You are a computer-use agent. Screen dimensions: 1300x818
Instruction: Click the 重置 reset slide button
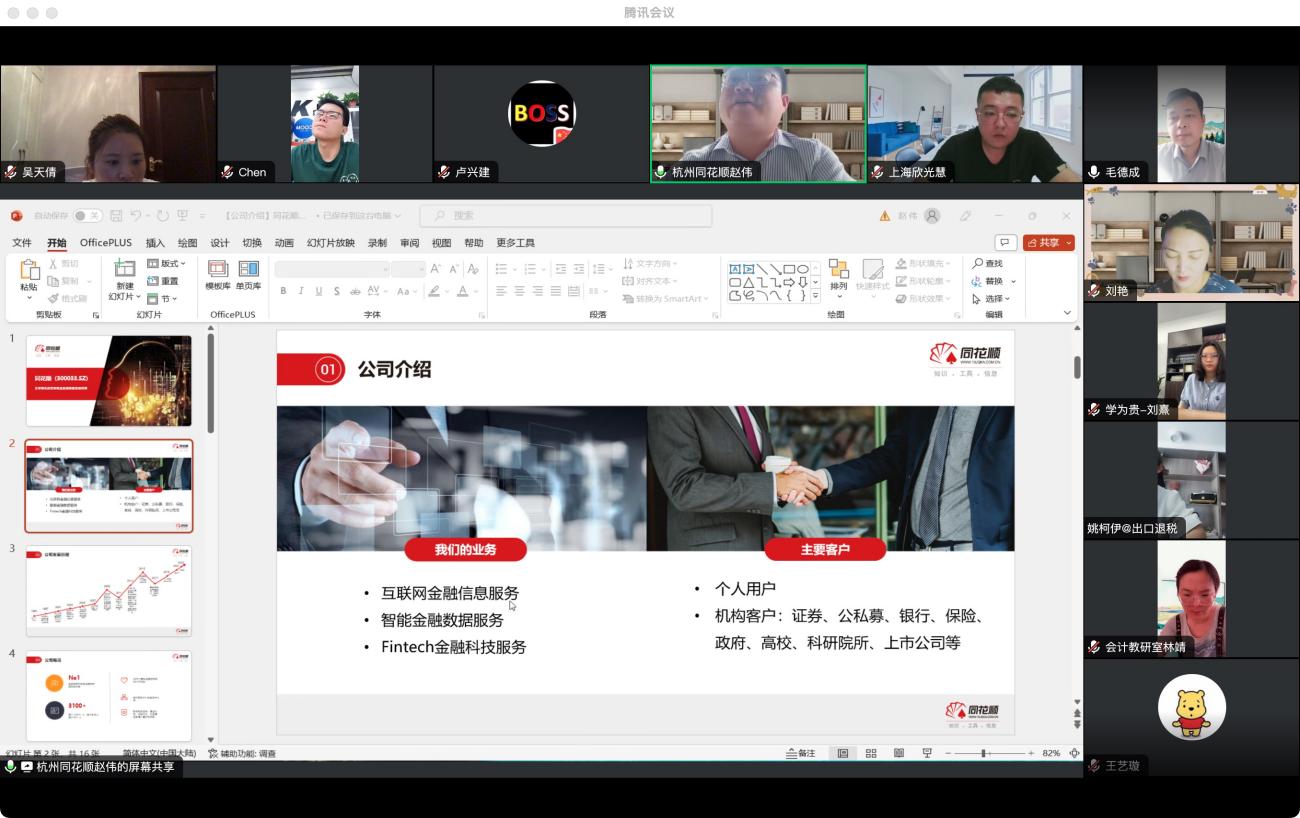click(x=163, y=281)
